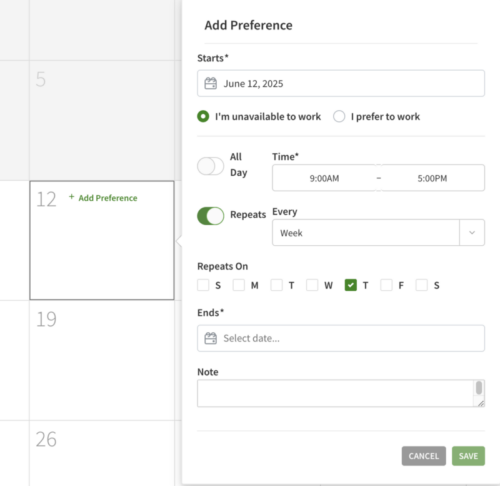Click the calendar icon in Starts field

click(x=210, y=83)
